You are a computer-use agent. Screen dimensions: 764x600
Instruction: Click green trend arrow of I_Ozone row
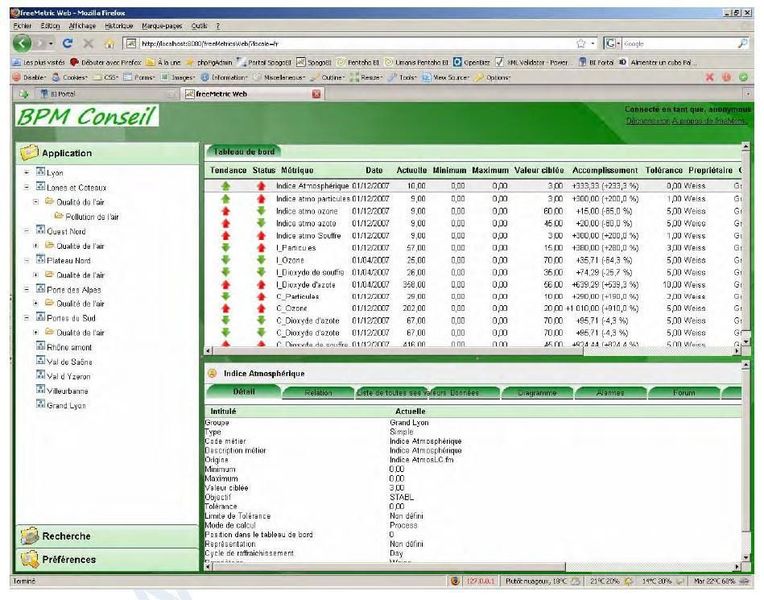(226, 260)
